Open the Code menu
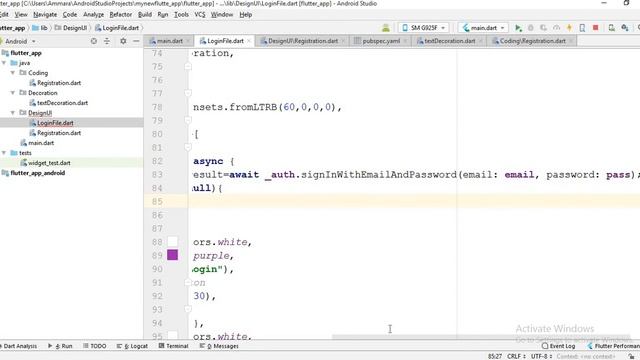The image size is (640, 360). pos(69,15)
